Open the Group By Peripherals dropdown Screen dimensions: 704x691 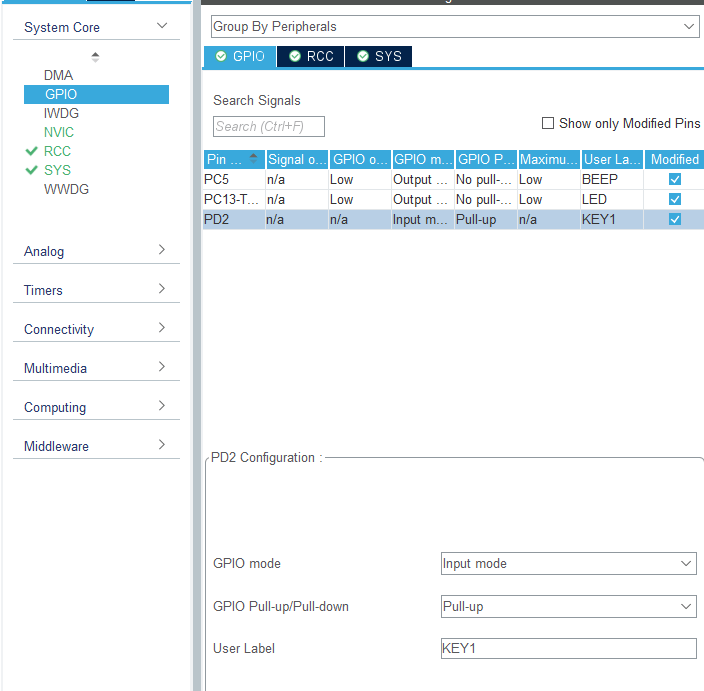455,26
